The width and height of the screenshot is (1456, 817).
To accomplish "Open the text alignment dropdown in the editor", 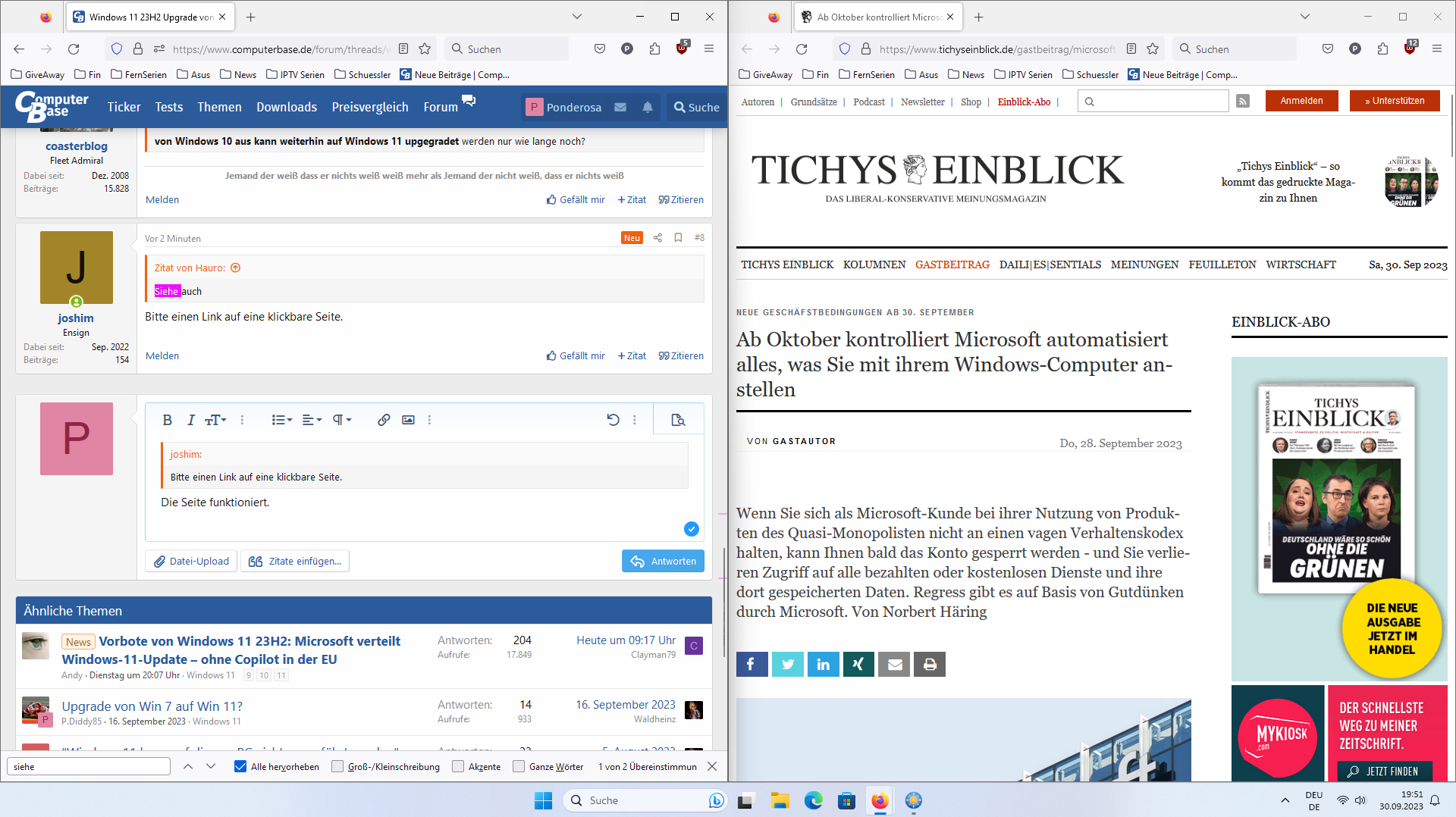I will (312, 420).
